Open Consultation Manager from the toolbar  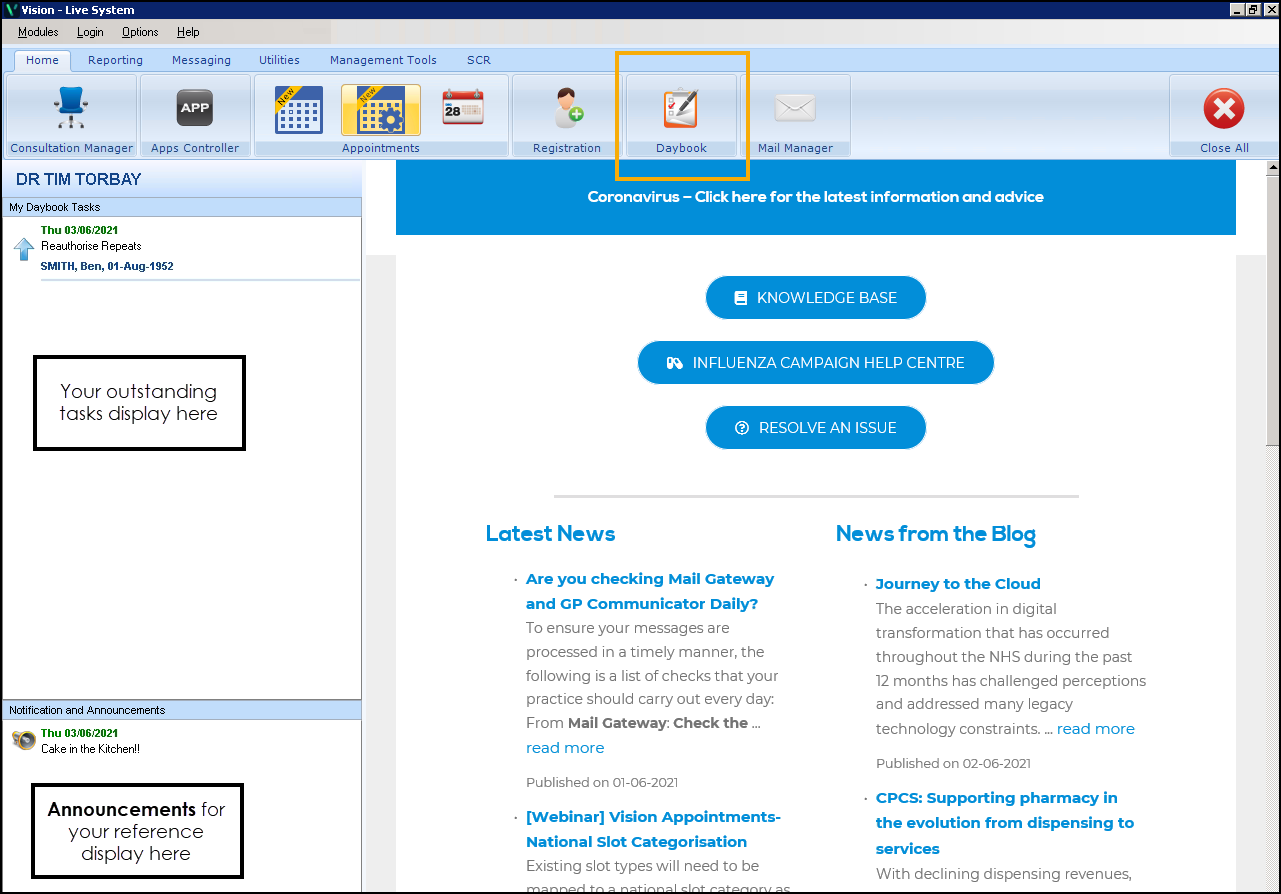coord(71,108)
